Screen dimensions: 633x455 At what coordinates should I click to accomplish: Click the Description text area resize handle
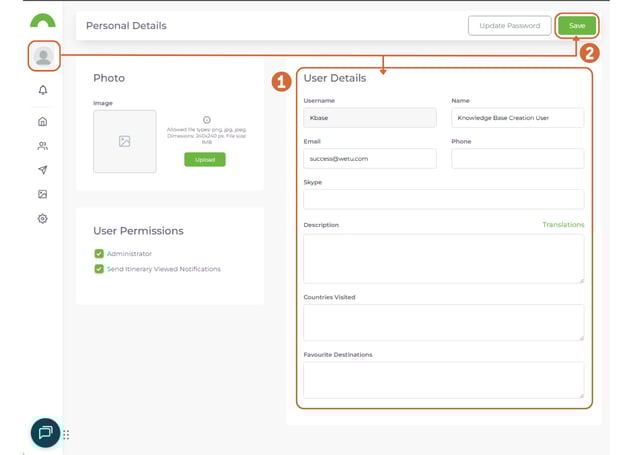pyautogui.click(x=581, y=281)
